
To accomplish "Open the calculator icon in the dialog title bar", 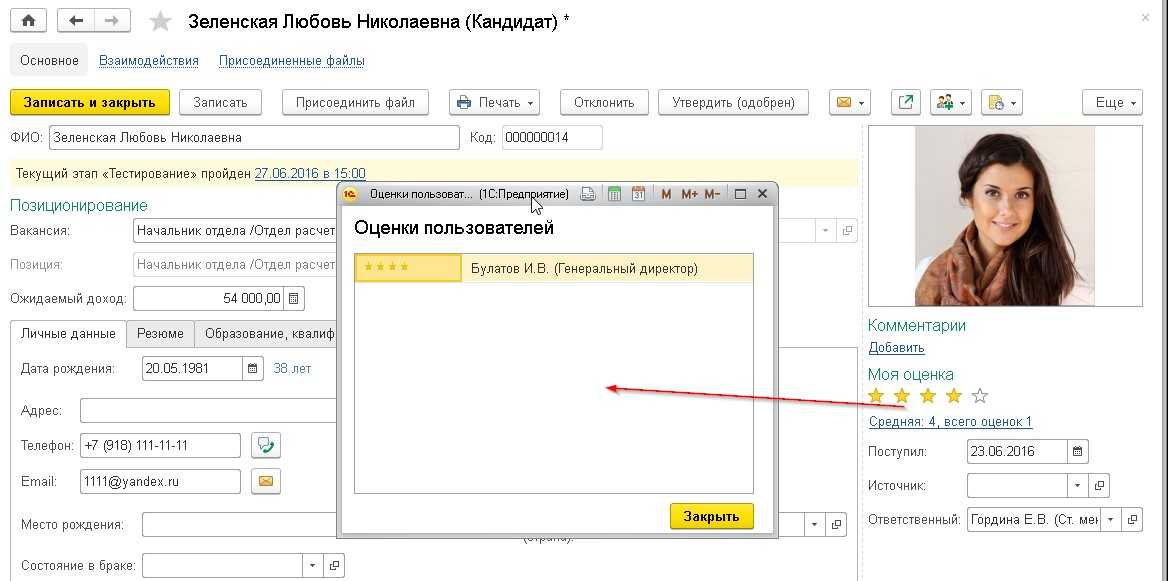I will pos(615,194).
